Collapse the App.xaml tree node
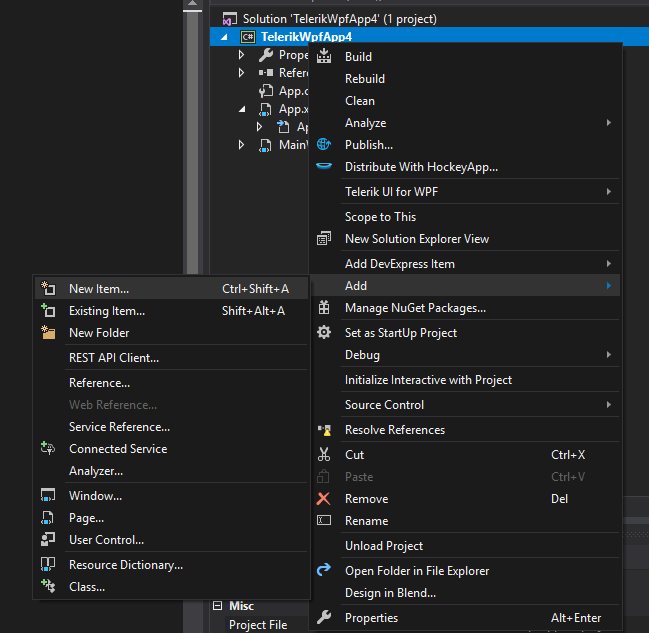Viewport: 649px width, 633px height. pos(242,109)
